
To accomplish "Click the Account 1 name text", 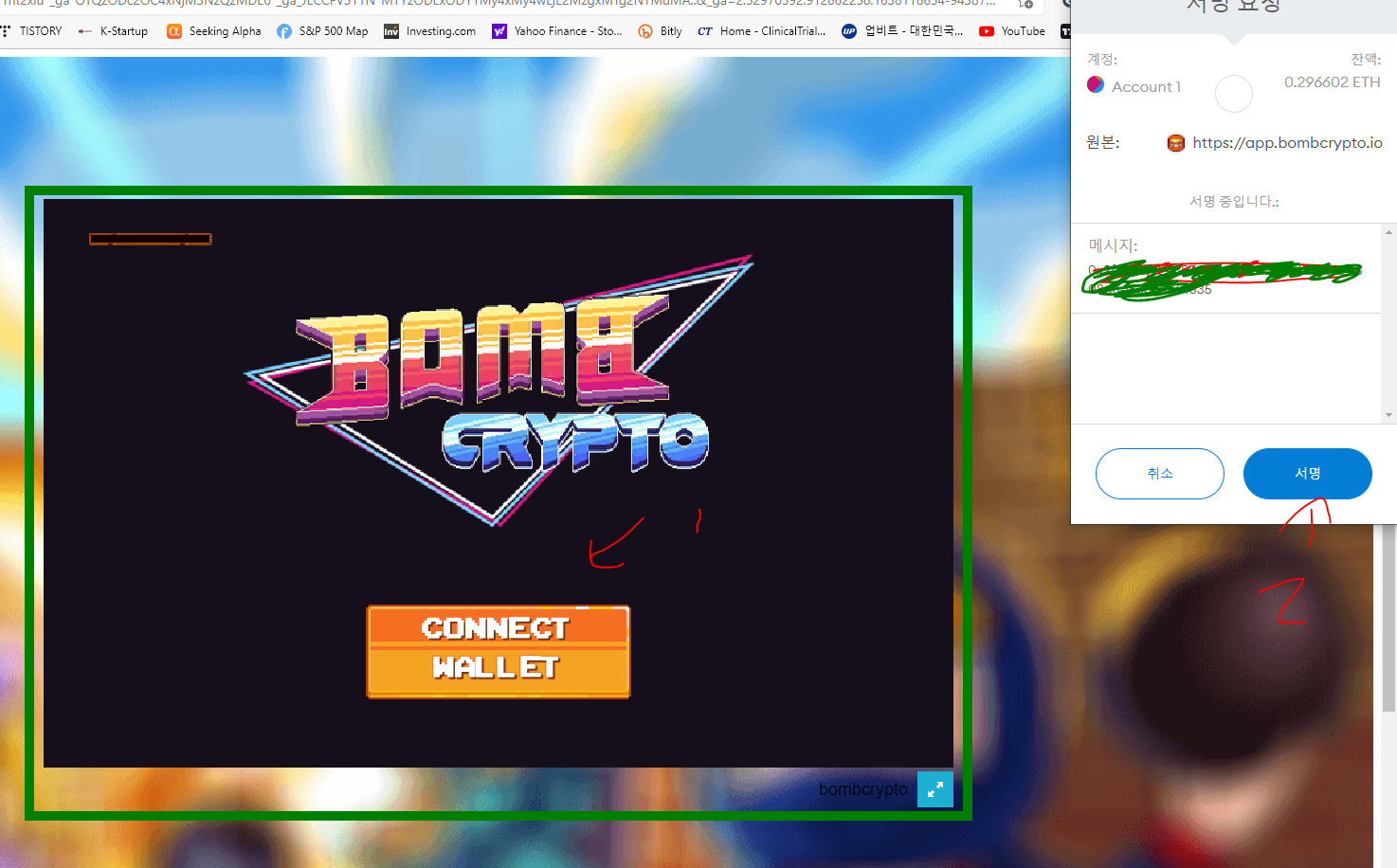I will click(x=1147, y=87).
